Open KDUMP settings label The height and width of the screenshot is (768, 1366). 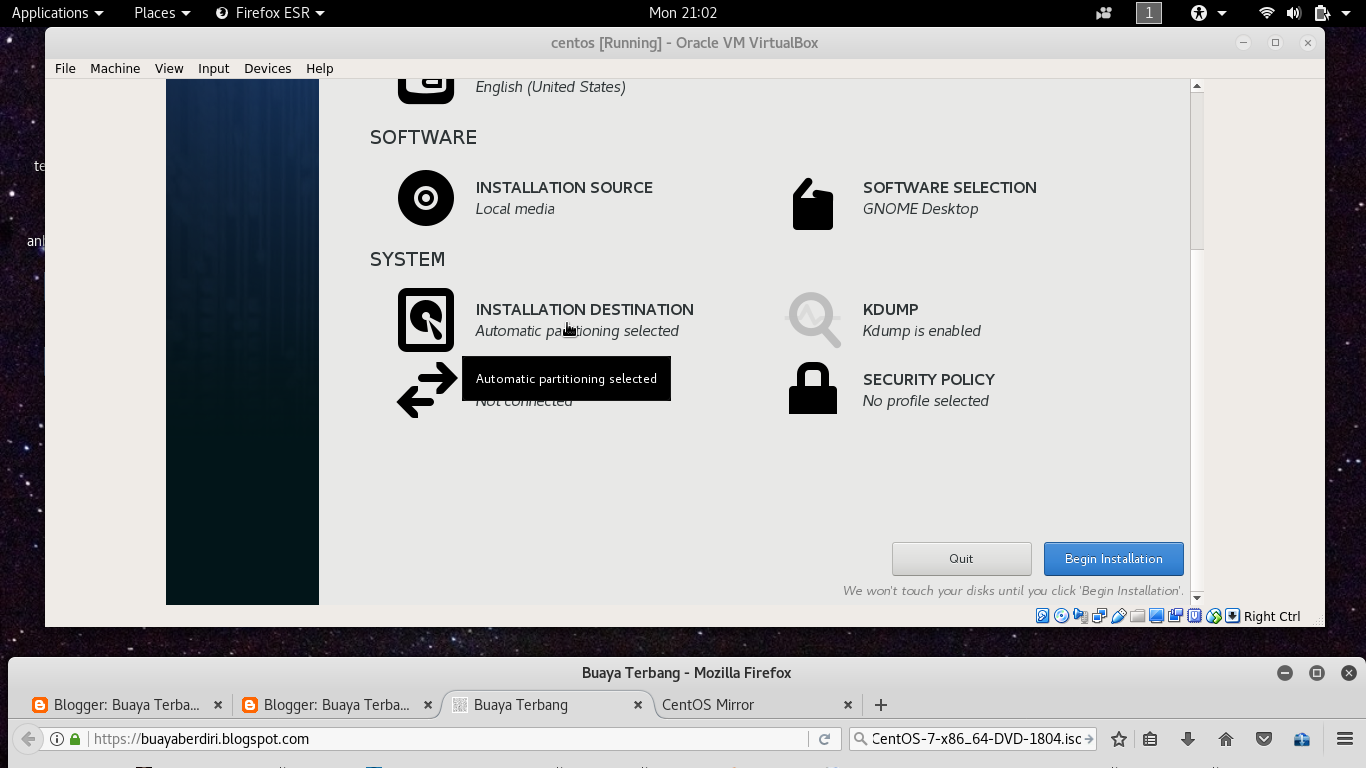coord(891,310)
